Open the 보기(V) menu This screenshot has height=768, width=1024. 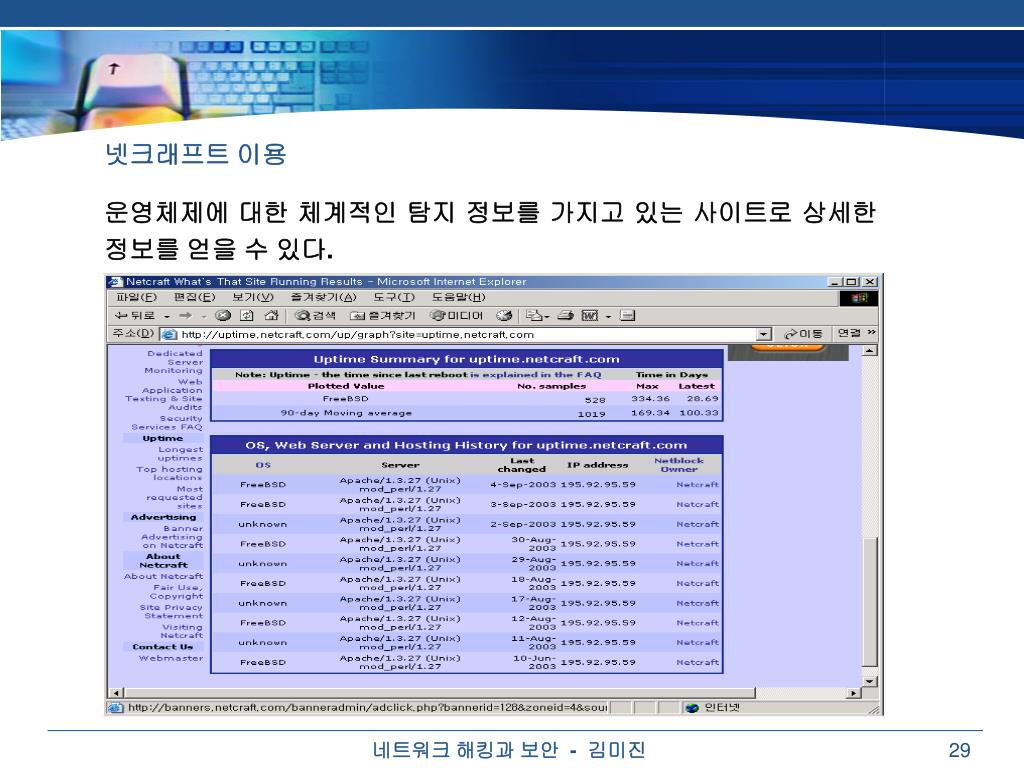click(x=252, y=297)
